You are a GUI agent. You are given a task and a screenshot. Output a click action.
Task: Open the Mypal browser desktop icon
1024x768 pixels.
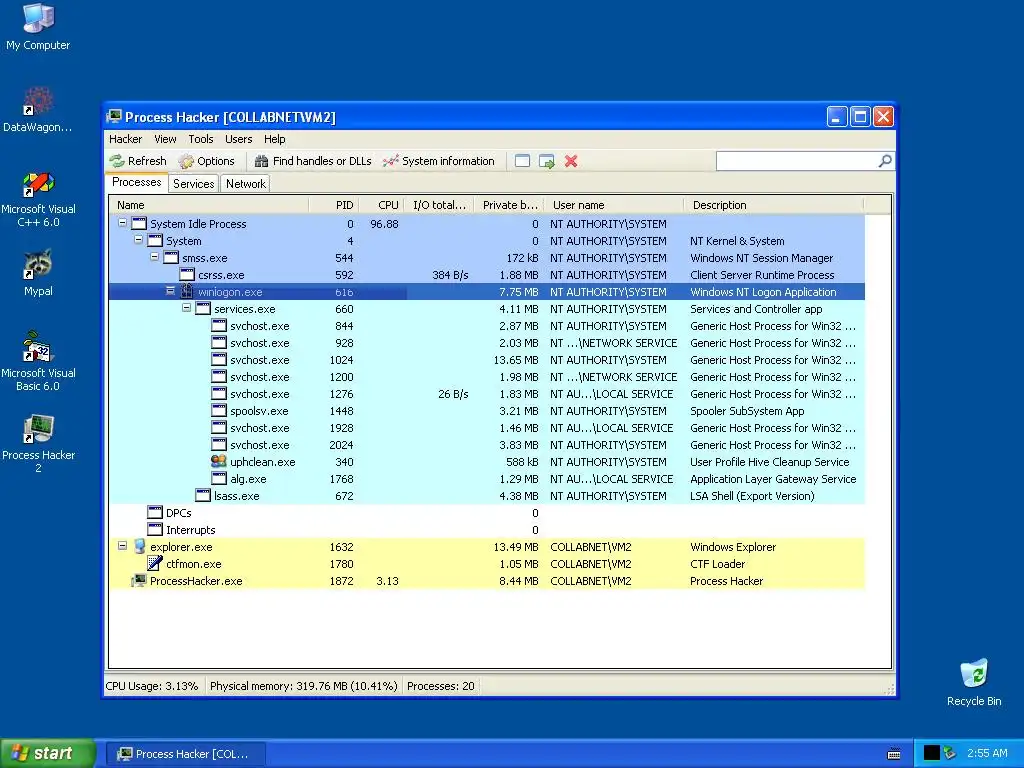pos(38,273)
